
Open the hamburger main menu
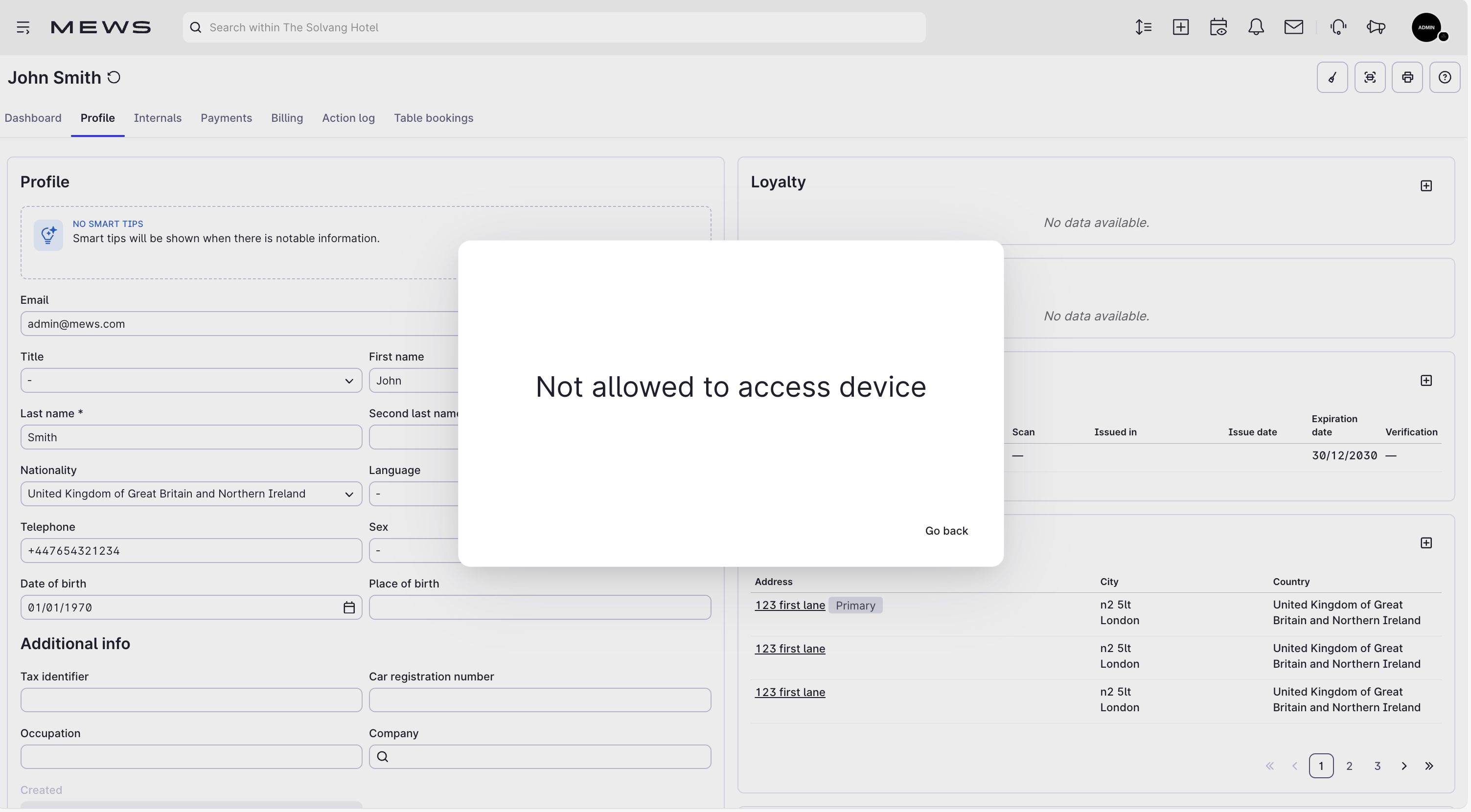point(23,27)
